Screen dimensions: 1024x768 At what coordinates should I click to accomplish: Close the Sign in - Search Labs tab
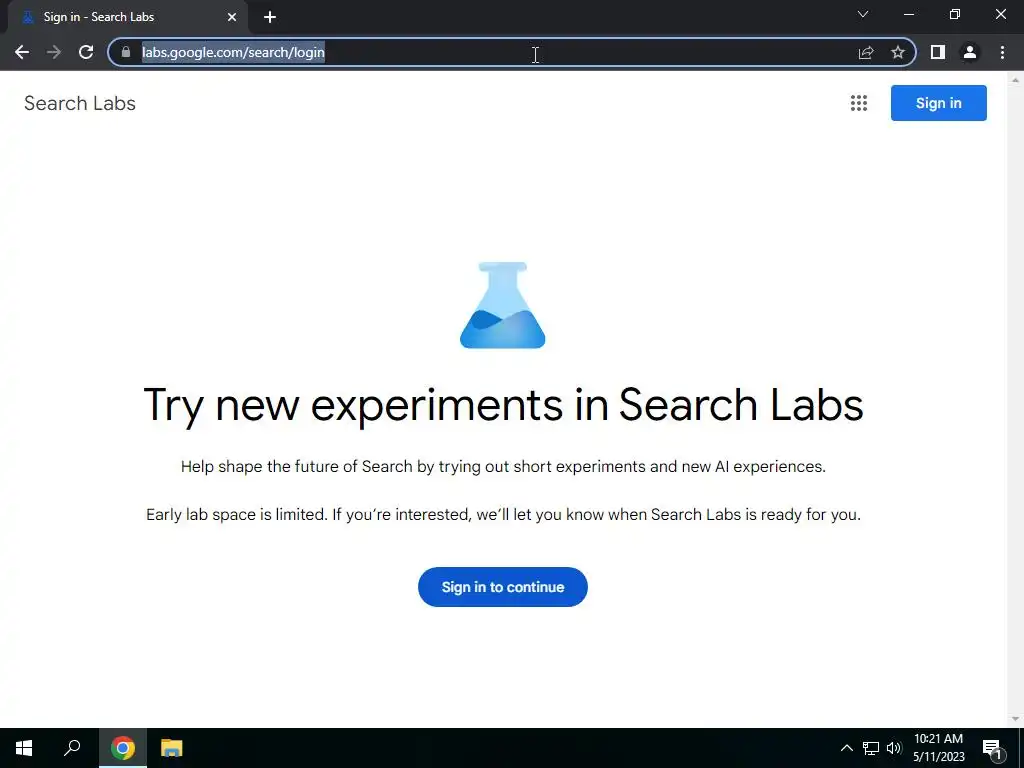(x=232, y=17)
